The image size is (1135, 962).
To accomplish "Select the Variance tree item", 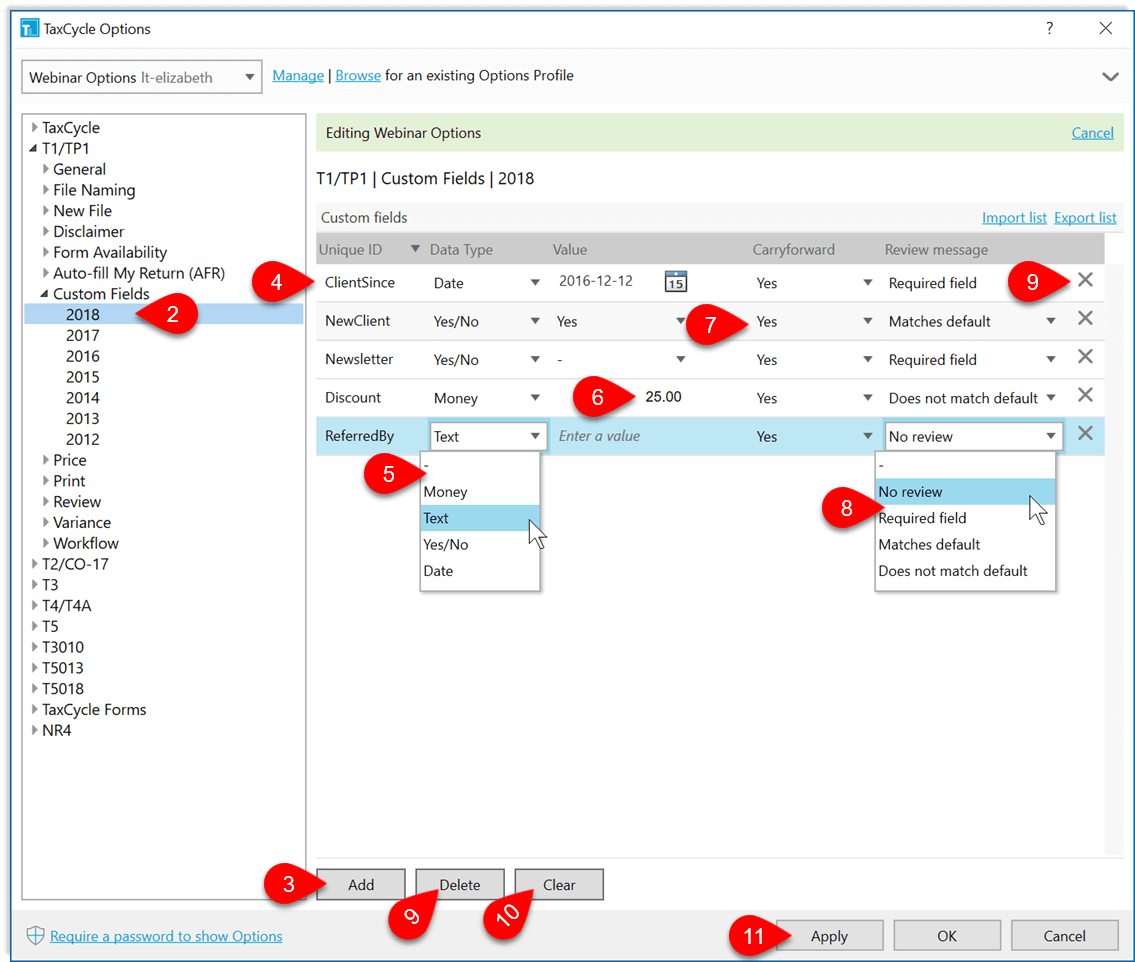I will tap(82, 523).
